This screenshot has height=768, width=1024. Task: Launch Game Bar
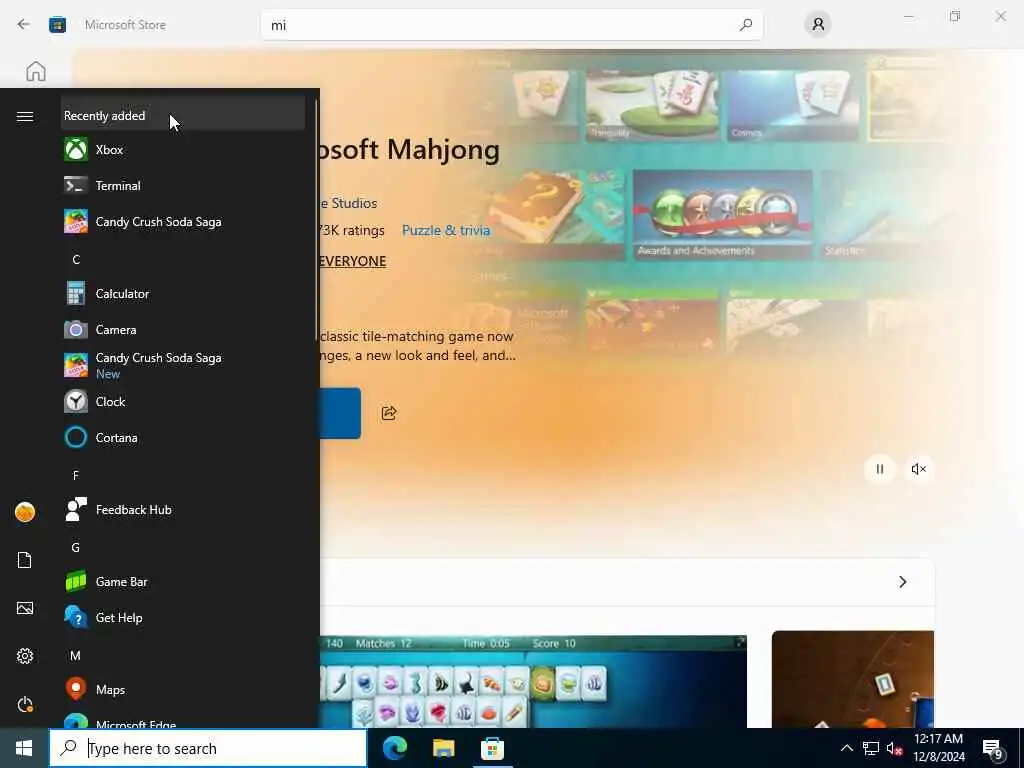pos(183,581)
